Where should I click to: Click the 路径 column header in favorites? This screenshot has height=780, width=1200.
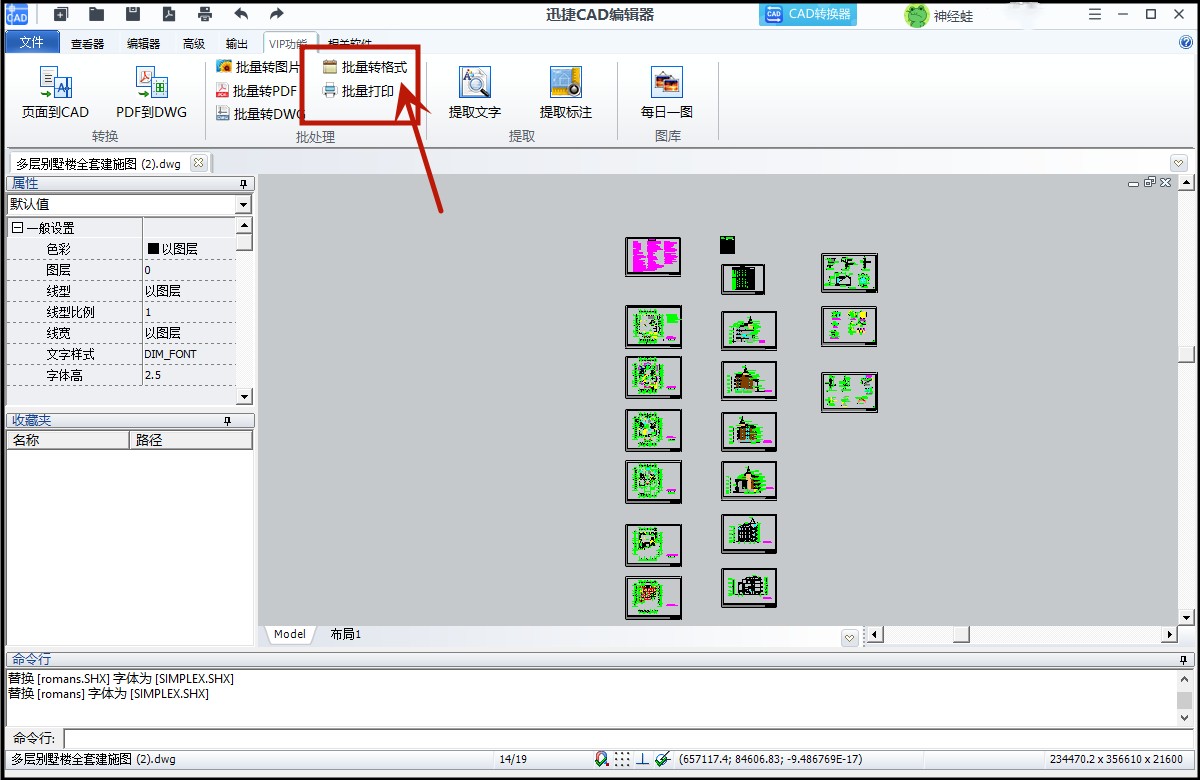(191, 440)
